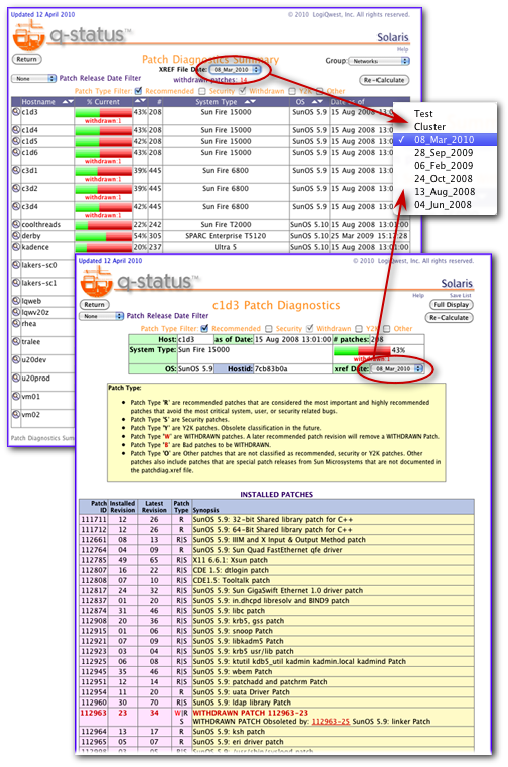Choose 04_Jun_2008 in the popup list

pos(445,204)
